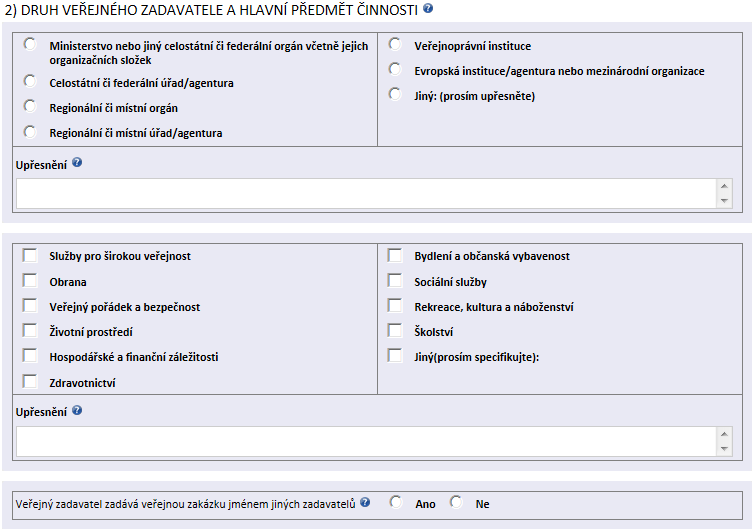Choose Ano for jiných zadavatelů question
Viewport: 752px width, 529px height.
pyautogui.click(x=396, y=502)
